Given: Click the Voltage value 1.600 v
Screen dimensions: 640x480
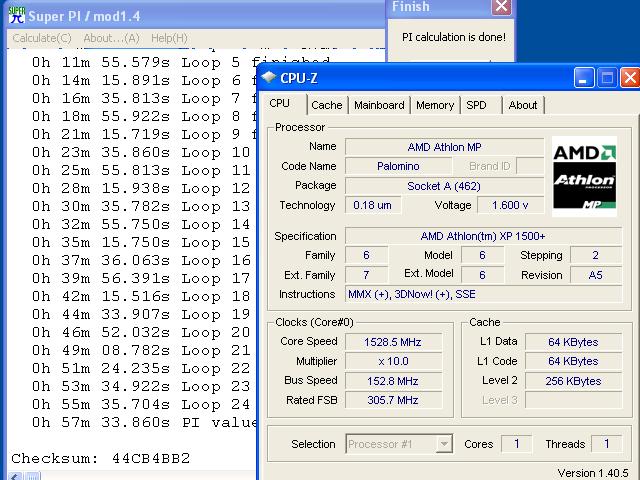Looking at the screenshot, I should click(x=511, y=205).
